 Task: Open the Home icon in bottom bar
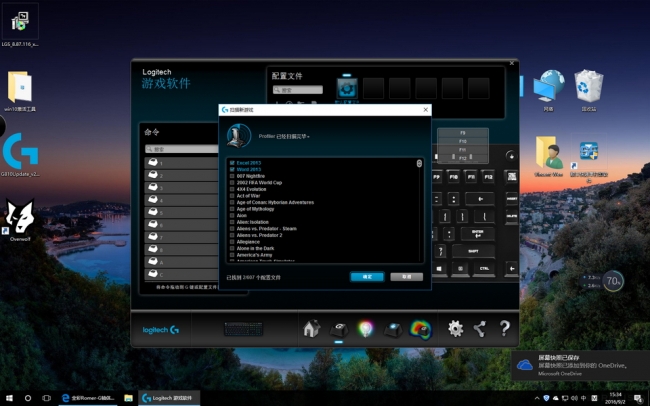tap(311, 328)
